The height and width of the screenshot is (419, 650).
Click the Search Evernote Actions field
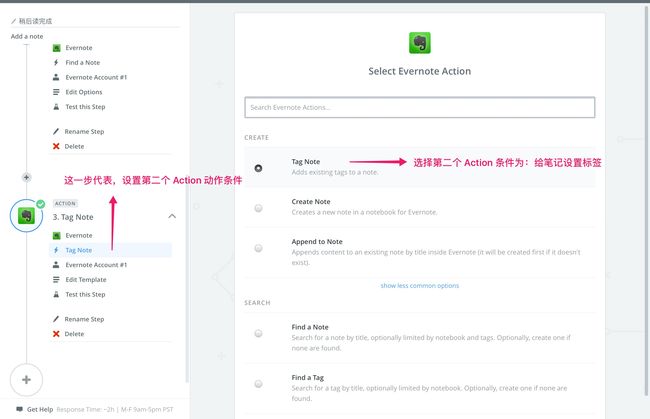point(420,107)
